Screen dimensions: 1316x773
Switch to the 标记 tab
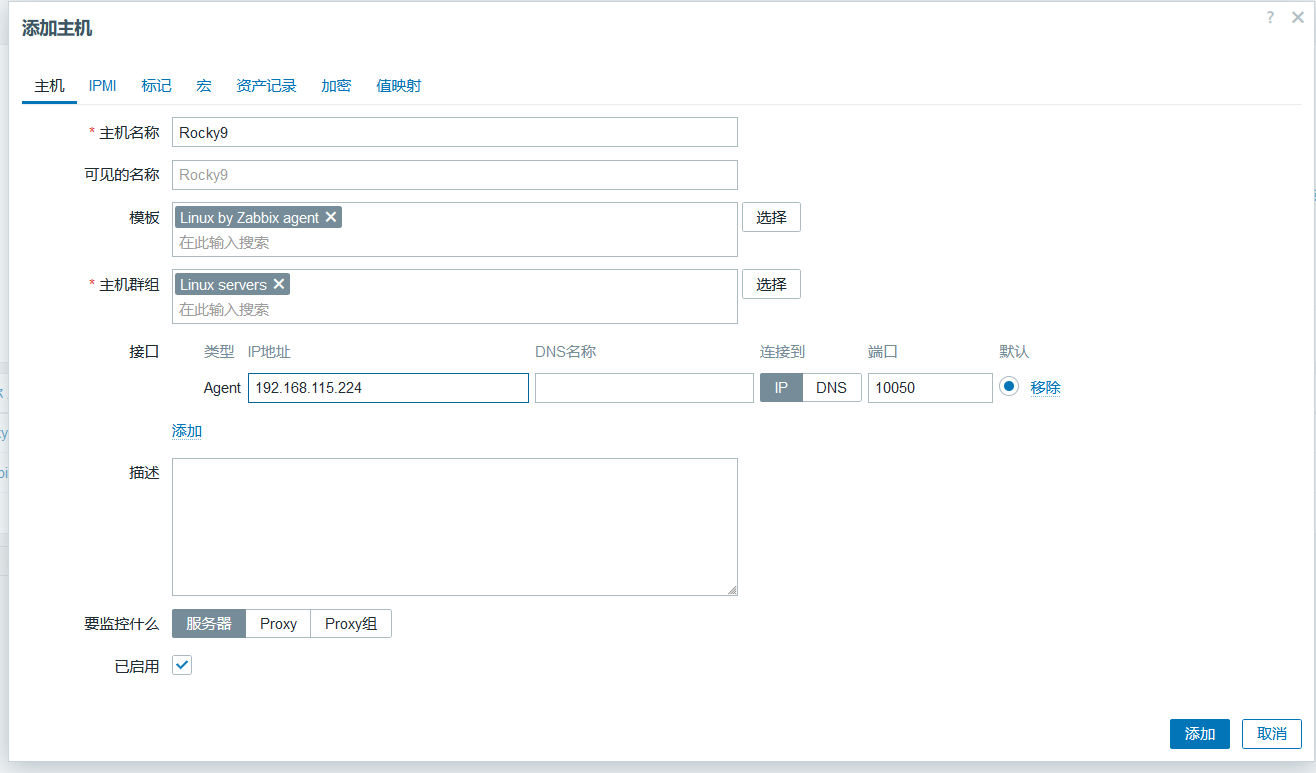click(157, 86)
